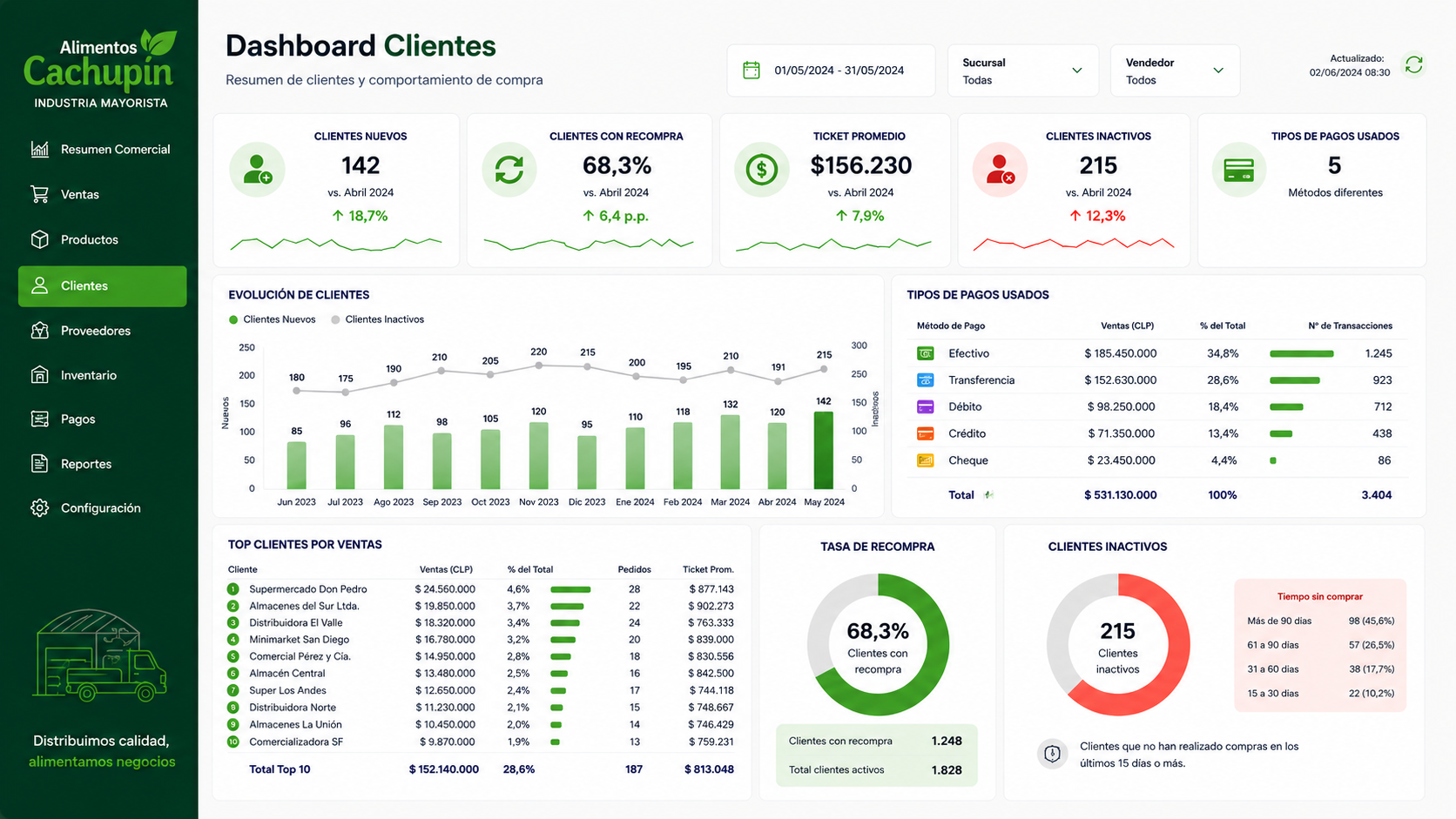The image size is (1456, 819).
Task: Click the Crédito payment method icon
Action: pos(926,433)
